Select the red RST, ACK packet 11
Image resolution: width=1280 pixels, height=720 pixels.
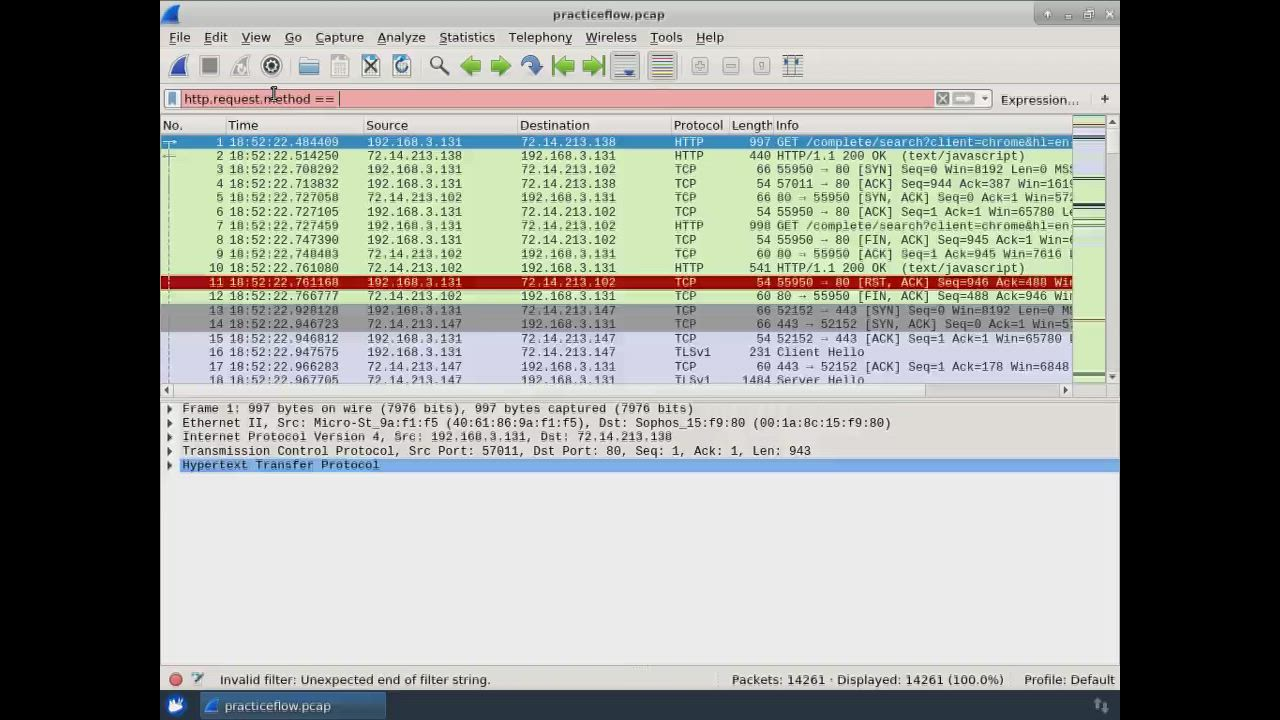click(616, 283)
